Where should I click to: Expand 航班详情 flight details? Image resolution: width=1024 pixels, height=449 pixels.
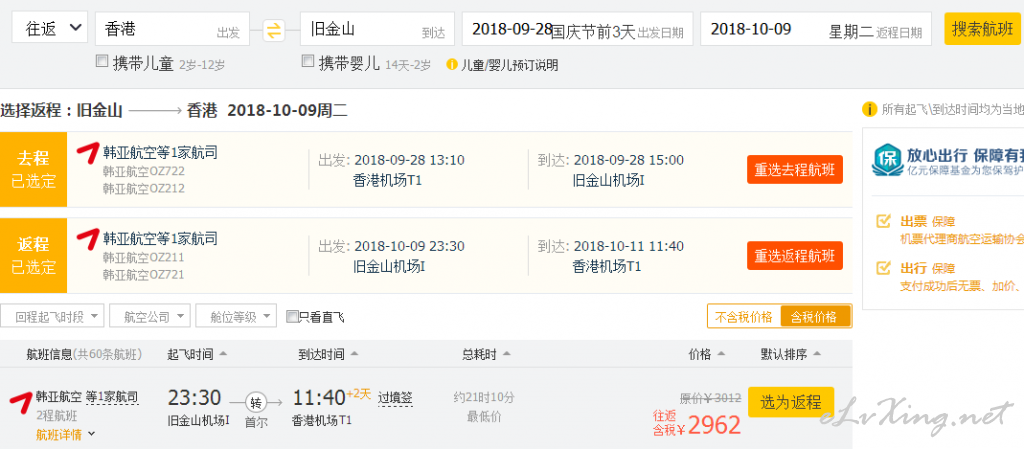pos(65,435)
